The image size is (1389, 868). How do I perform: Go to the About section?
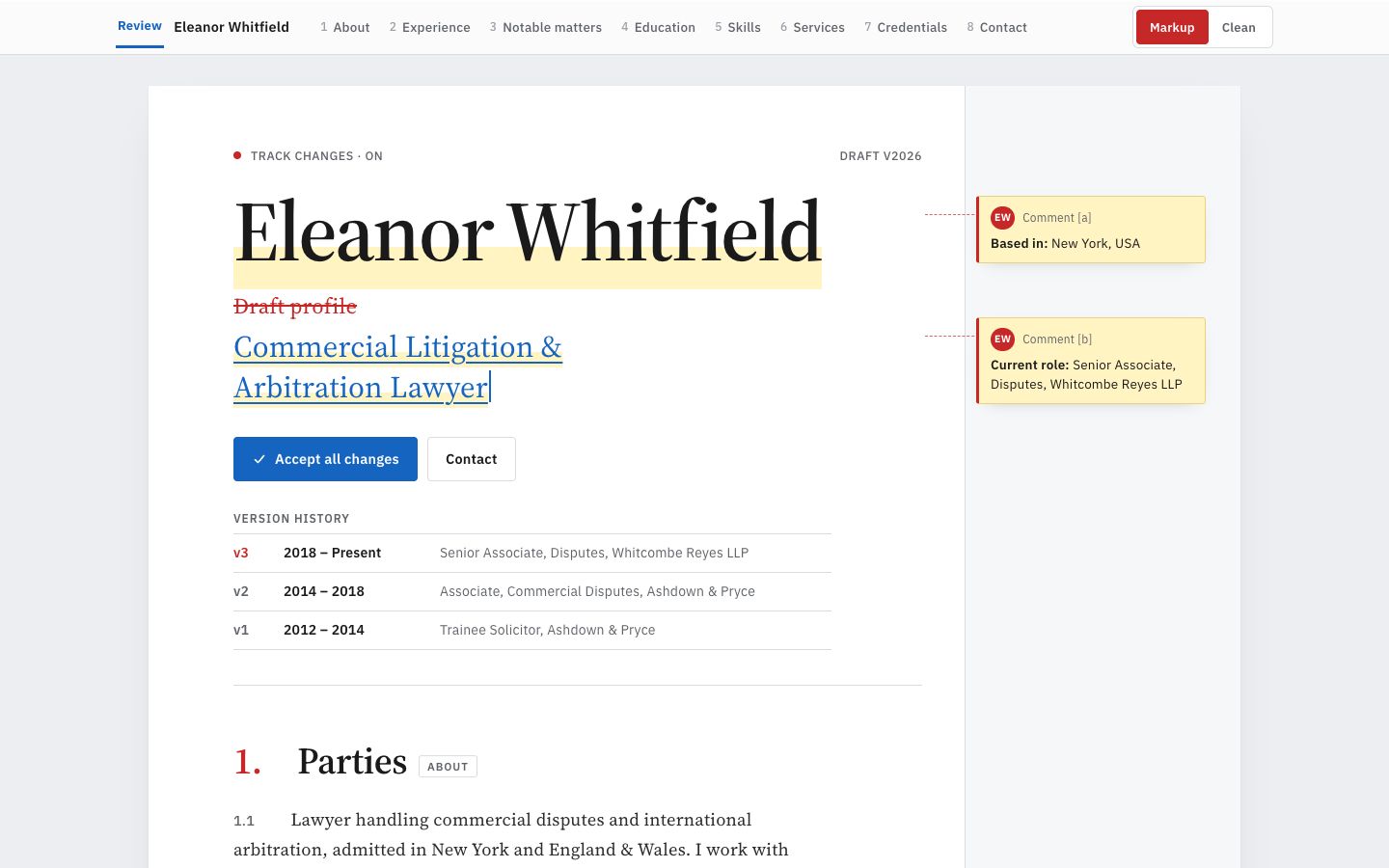(344, 27)
